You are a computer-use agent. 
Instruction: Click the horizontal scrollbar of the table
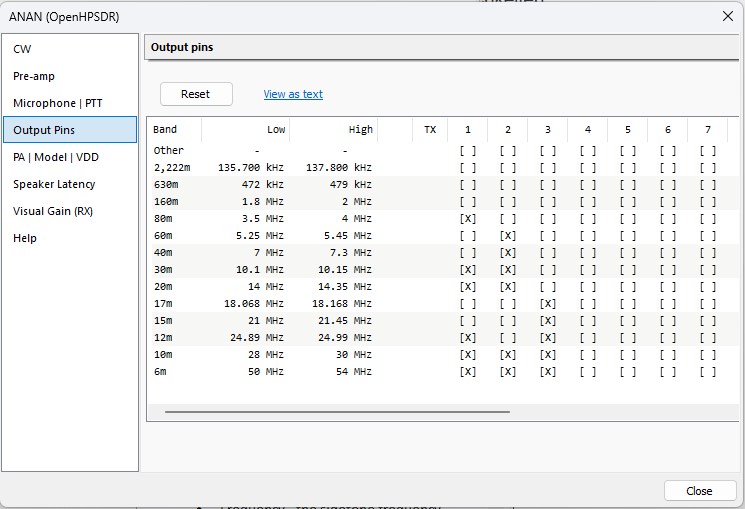click(337, 412)
